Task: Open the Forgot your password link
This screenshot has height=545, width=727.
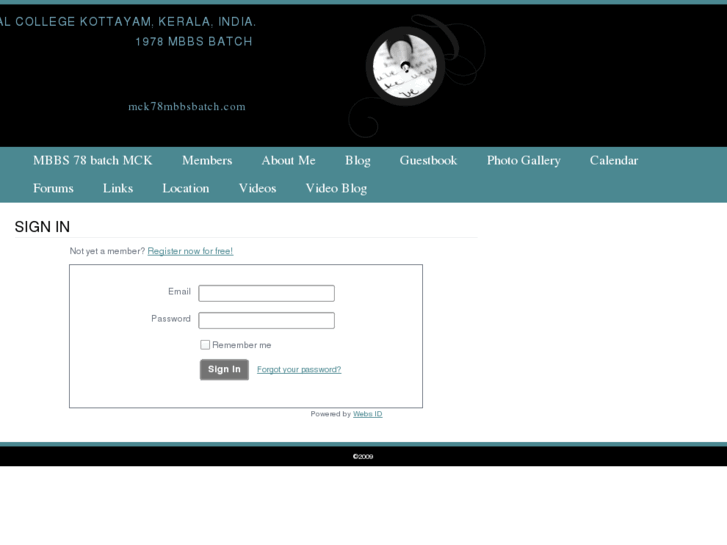Action: (x=299, y=370)
